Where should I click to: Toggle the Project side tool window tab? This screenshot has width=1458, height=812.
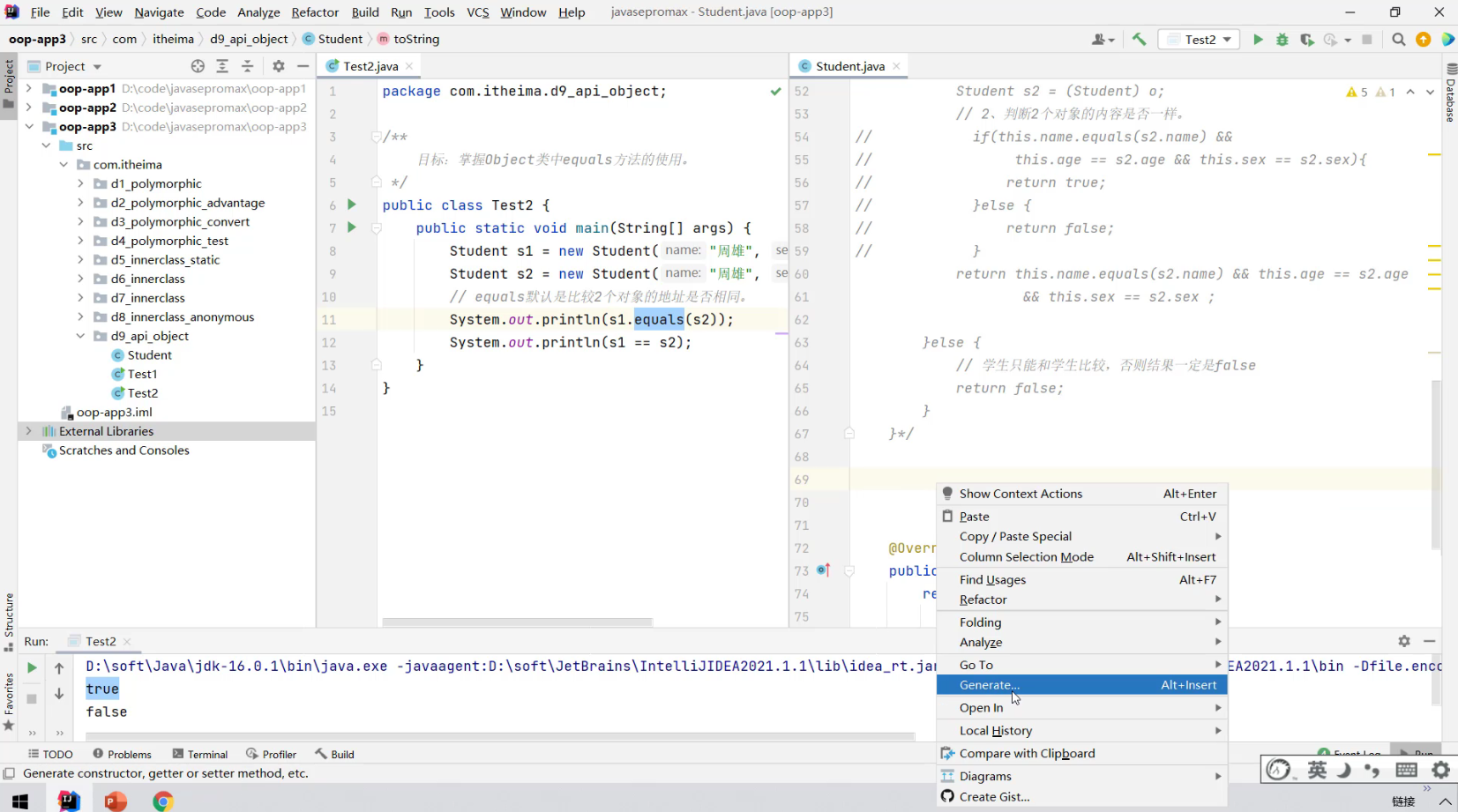[x=9, y=84]
